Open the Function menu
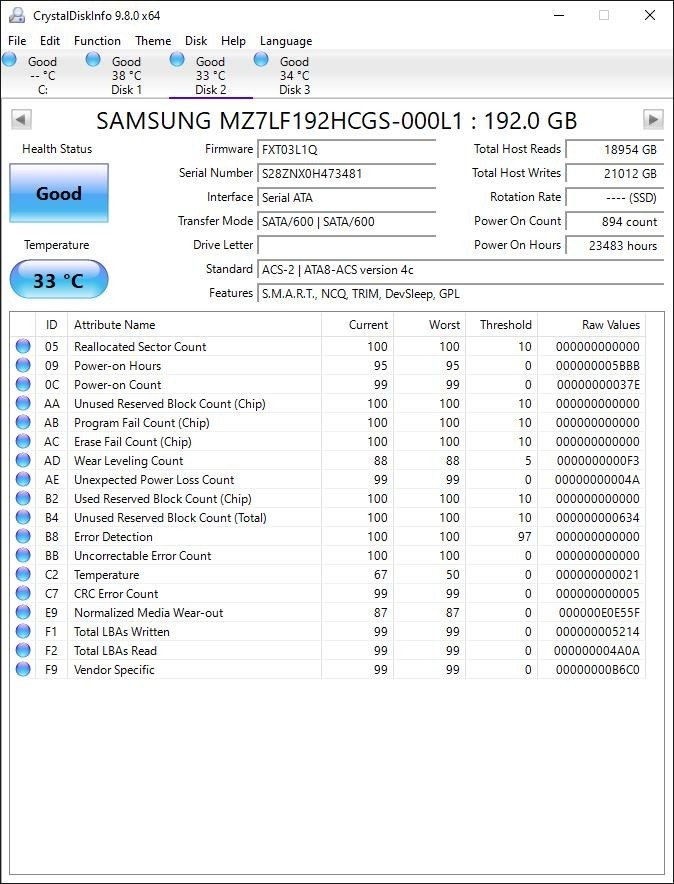This screenshot has height=884, width=674. pyautogui.click(x=97, y=41)
